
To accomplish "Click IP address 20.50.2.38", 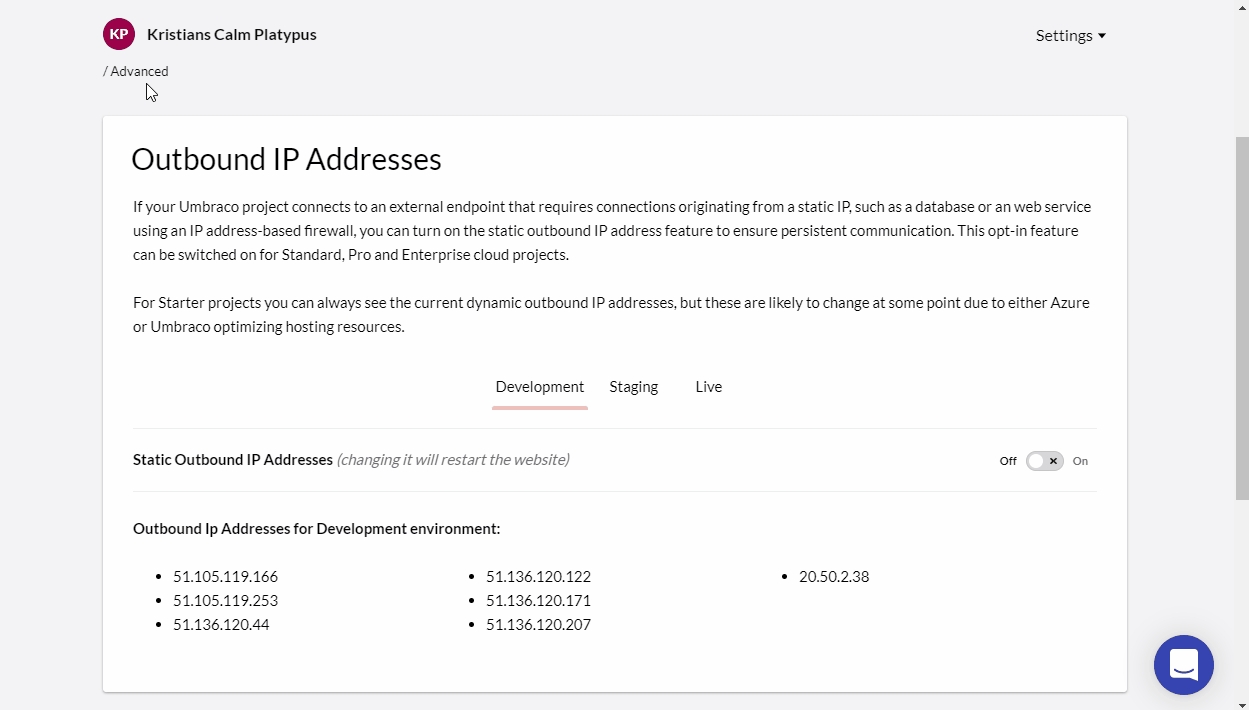I will [x=834, y=577].
